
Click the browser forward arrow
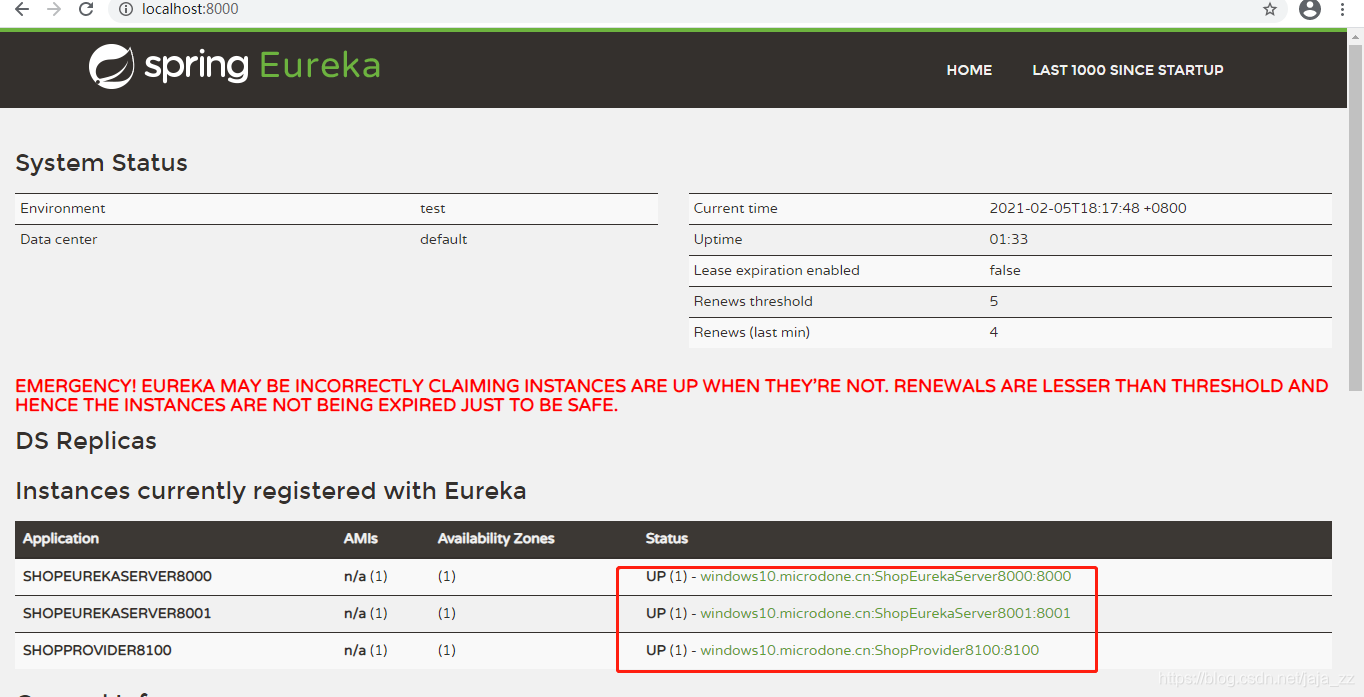tap(52, 10)
